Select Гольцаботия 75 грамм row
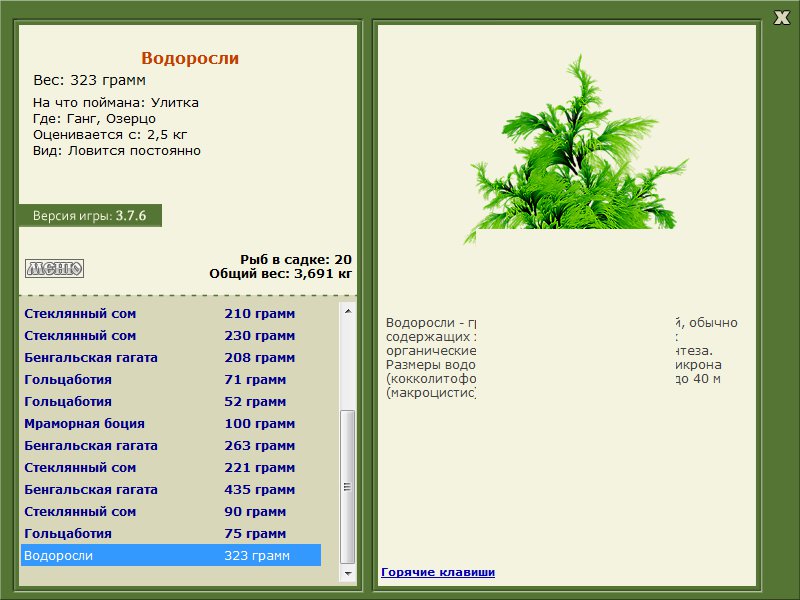Image resolution: width=800 pixels, height=600 pixels. 171,533
